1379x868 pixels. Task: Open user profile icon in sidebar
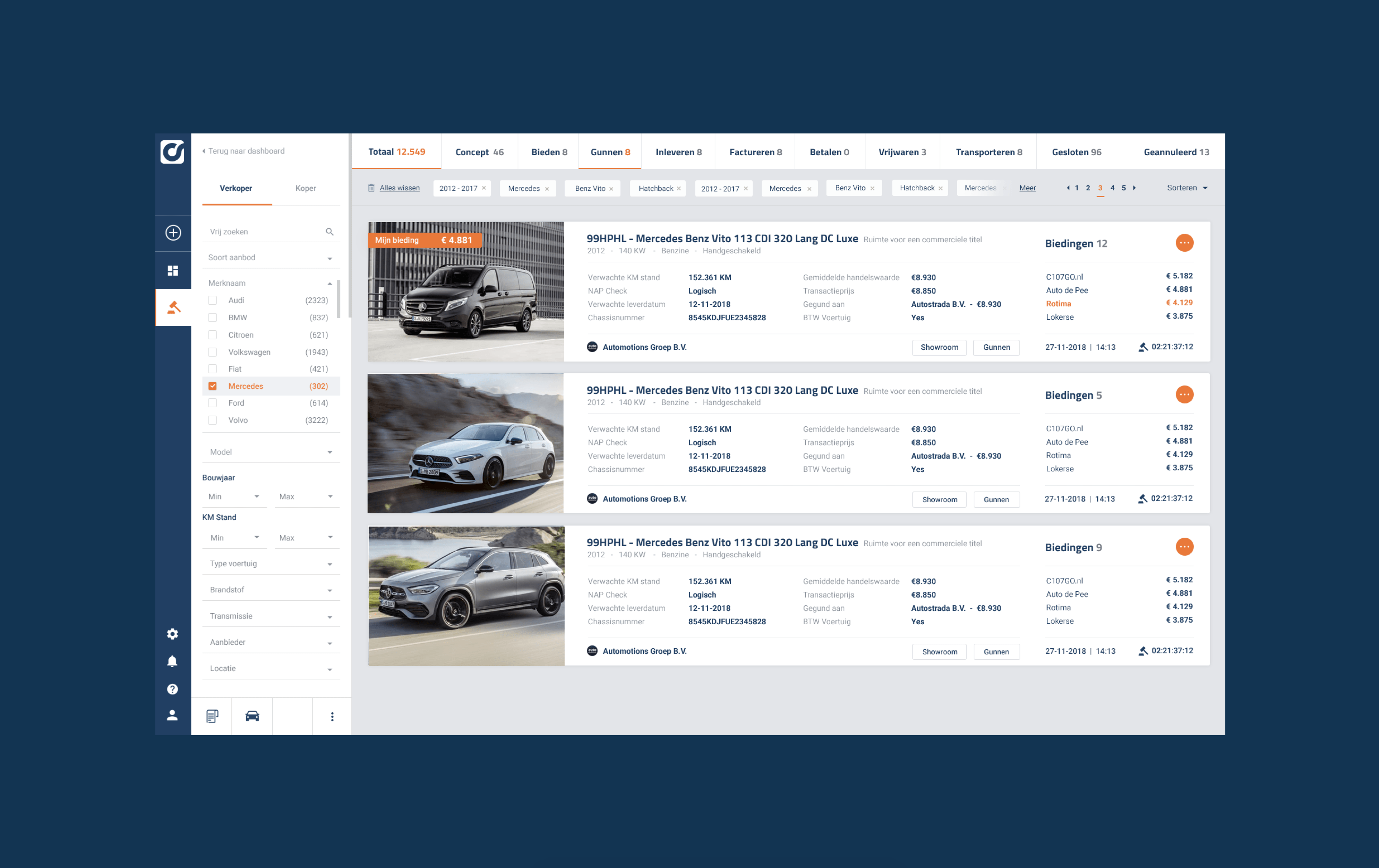pos(172,715)
